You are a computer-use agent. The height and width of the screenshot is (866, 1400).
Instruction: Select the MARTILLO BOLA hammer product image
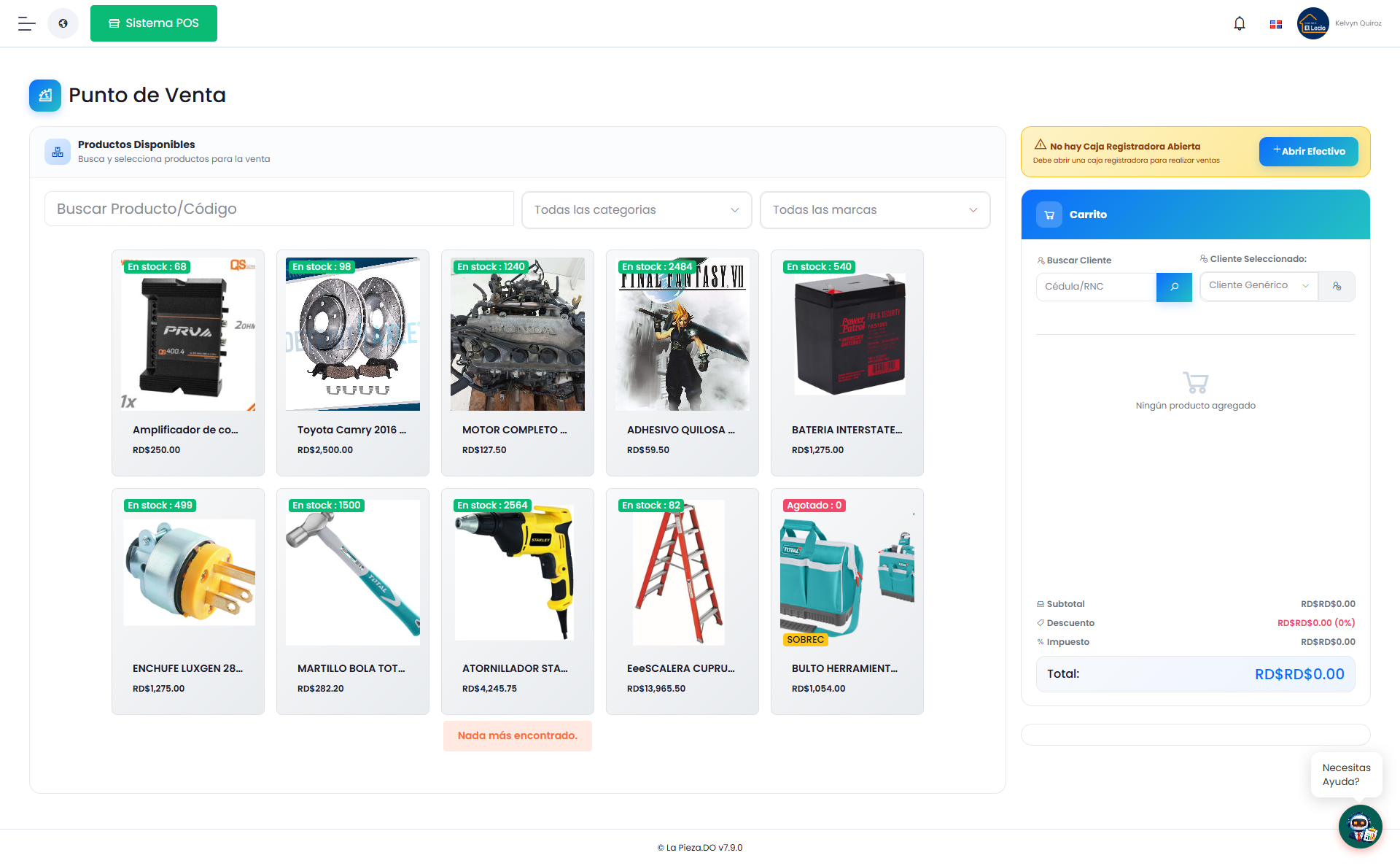tap(353, 573)
